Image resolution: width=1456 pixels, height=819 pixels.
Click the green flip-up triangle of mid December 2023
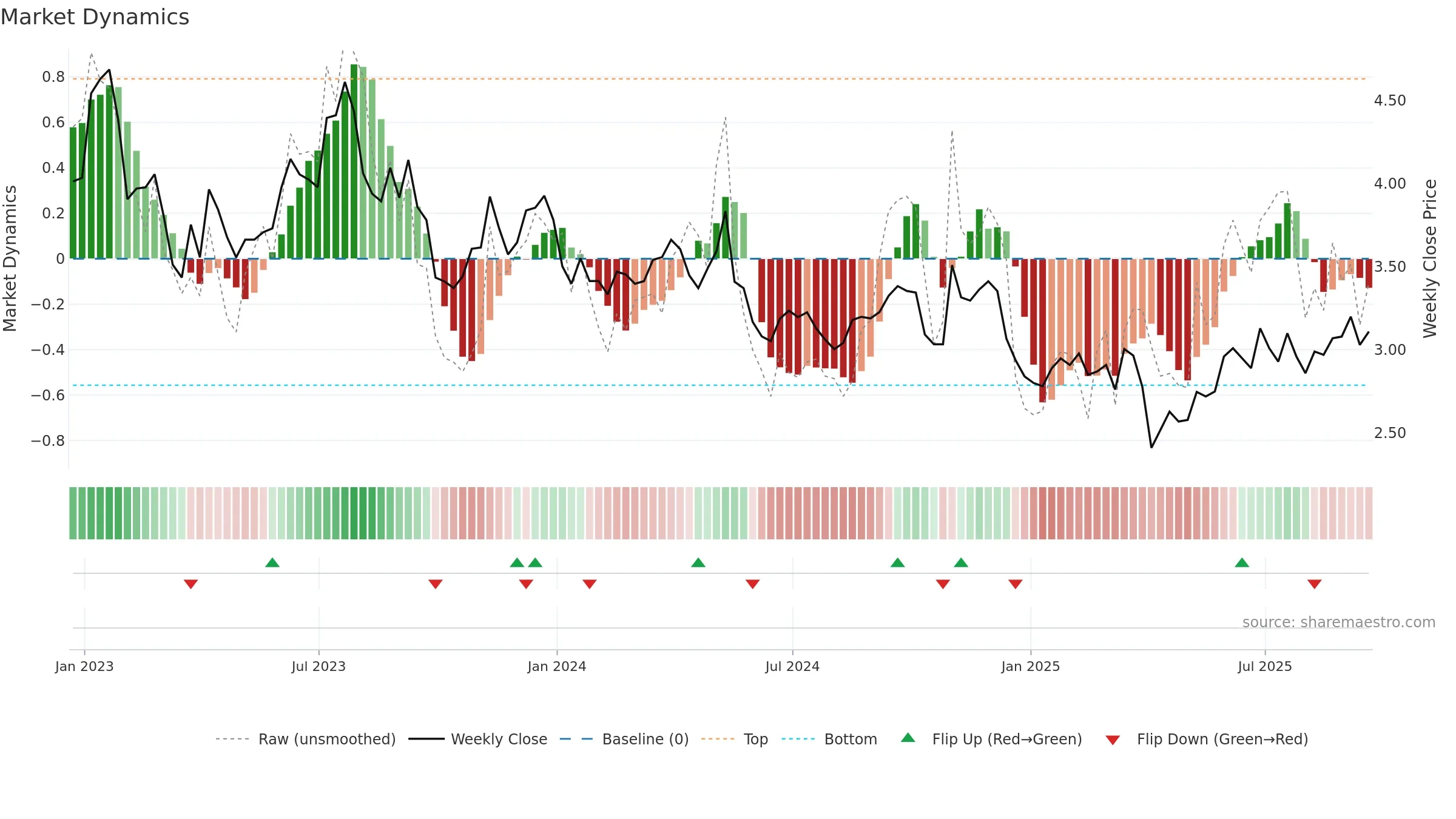pos(535,562)
